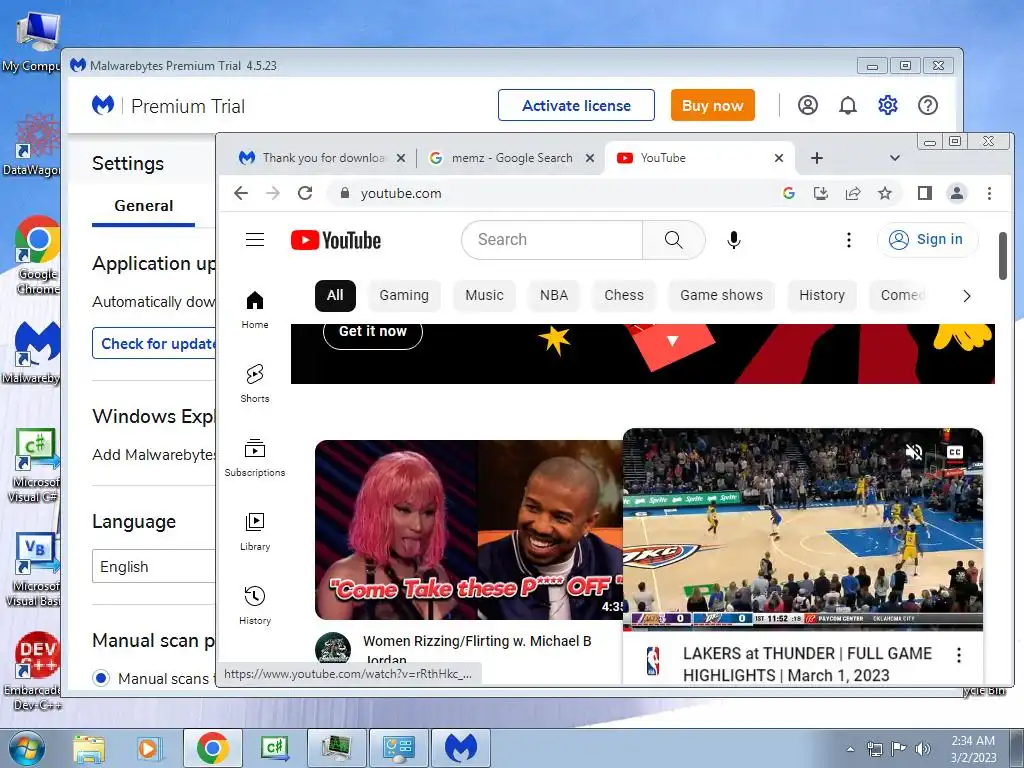Click the share page icon in address bar

tap(852, 193)
